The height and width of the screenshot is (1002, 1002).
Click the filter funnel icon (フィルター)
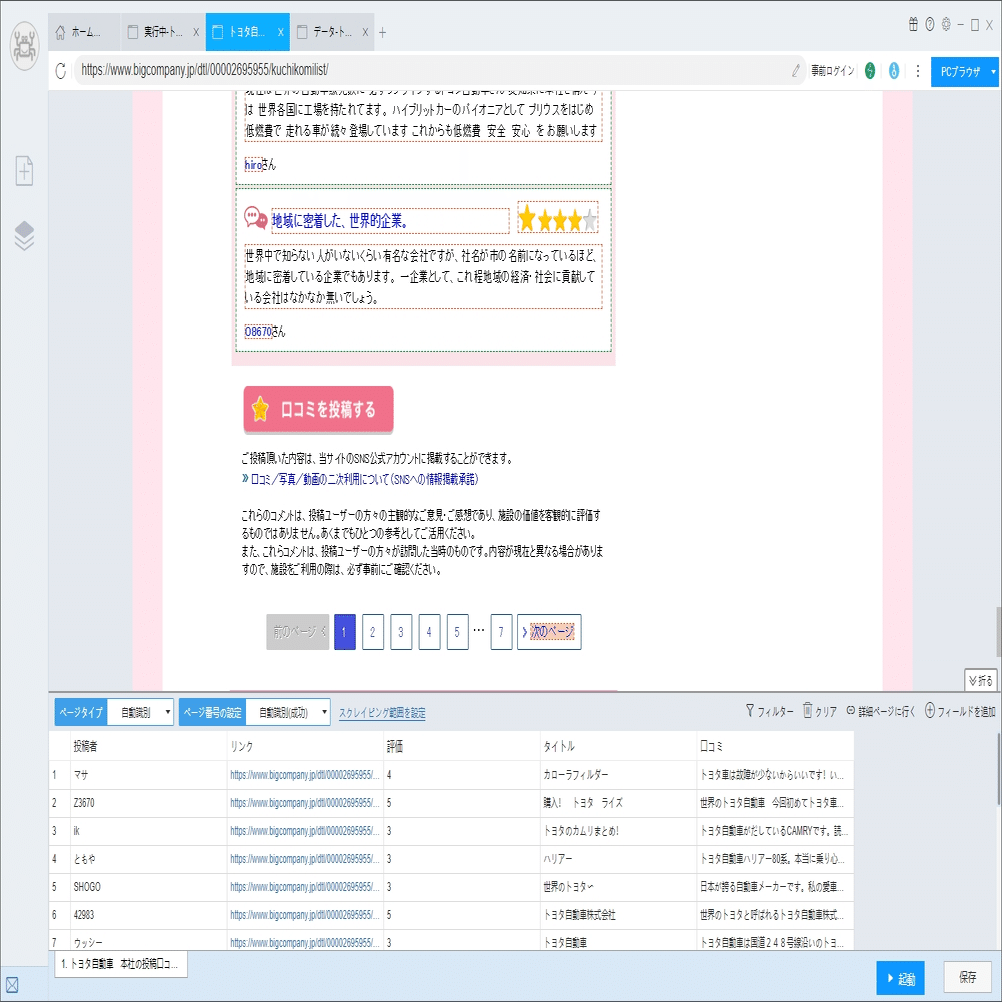pyautogui.click(x=750, y=710)
